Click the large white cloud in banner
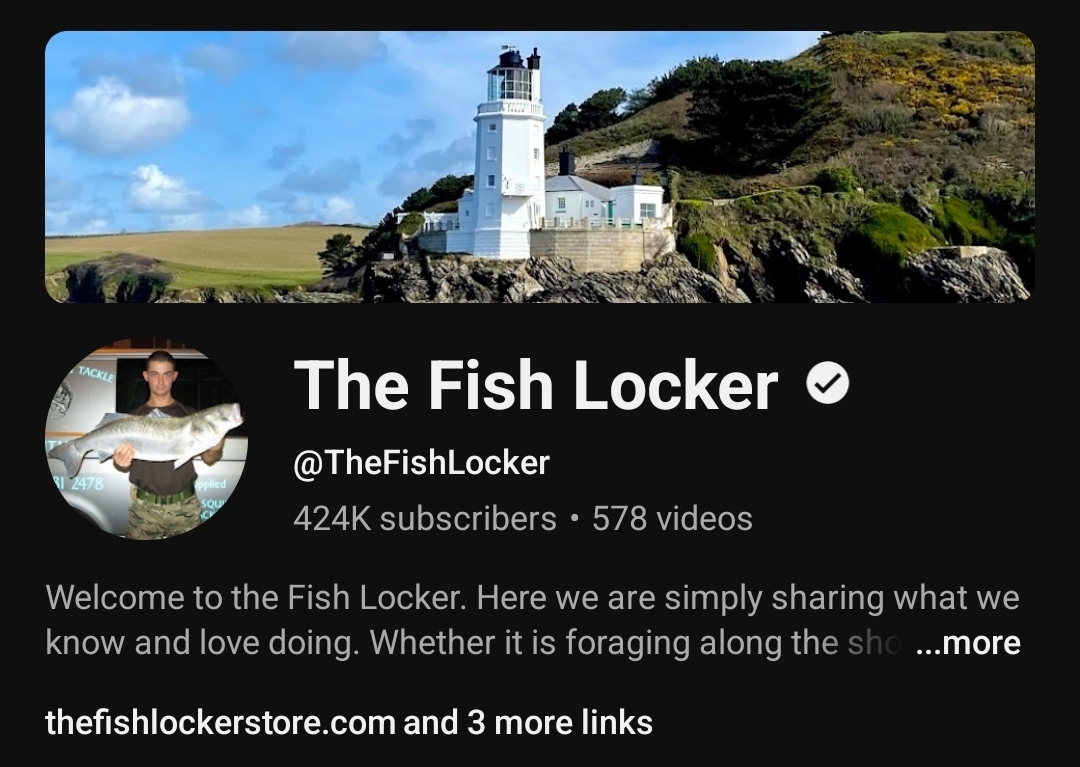 click(121, 116)
